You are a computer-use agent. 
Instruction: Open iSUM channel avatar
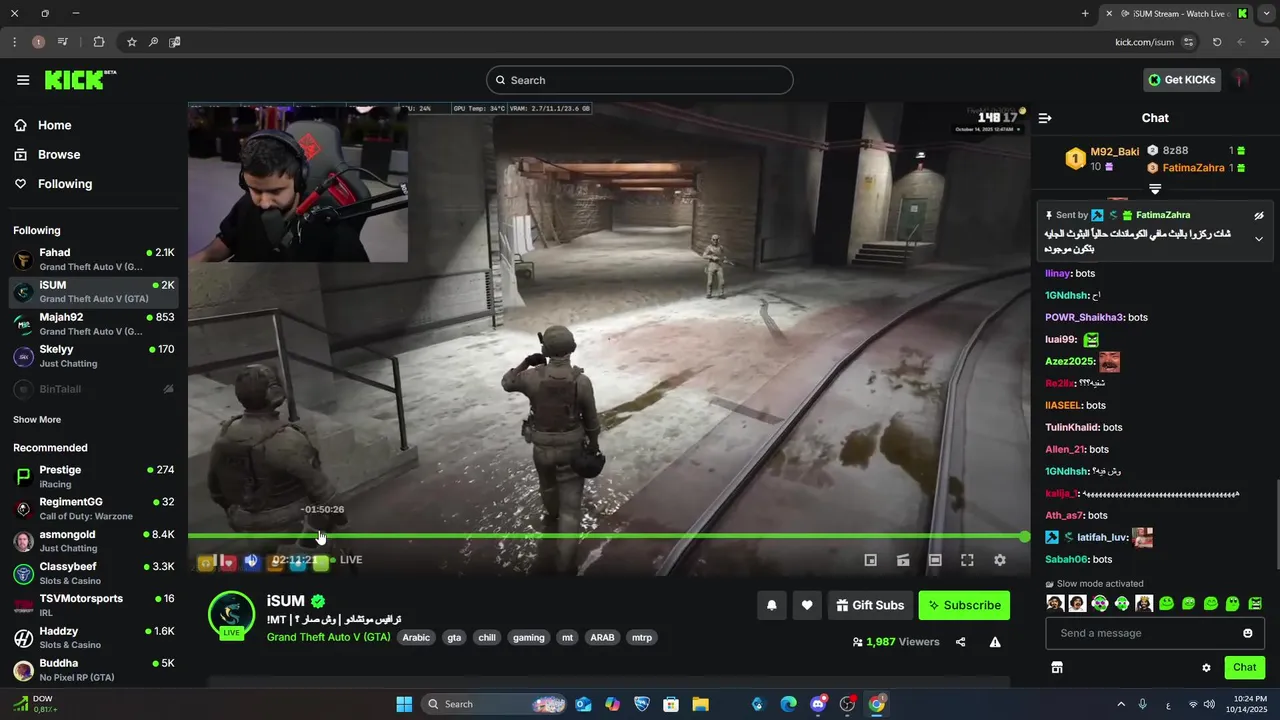click(x=231, y=612)
